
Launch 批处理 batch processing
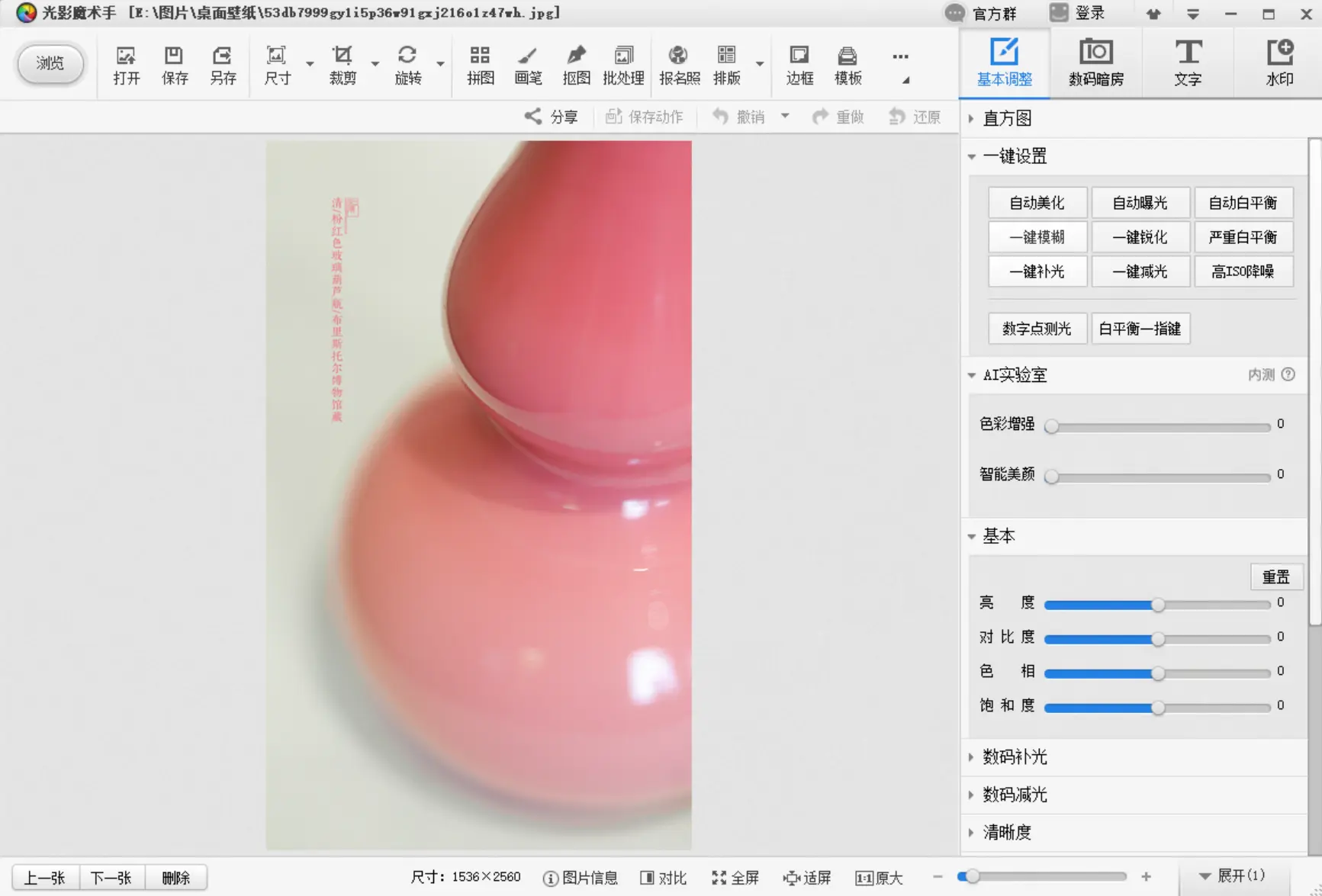pyautogui.click(x=623, y=65)
